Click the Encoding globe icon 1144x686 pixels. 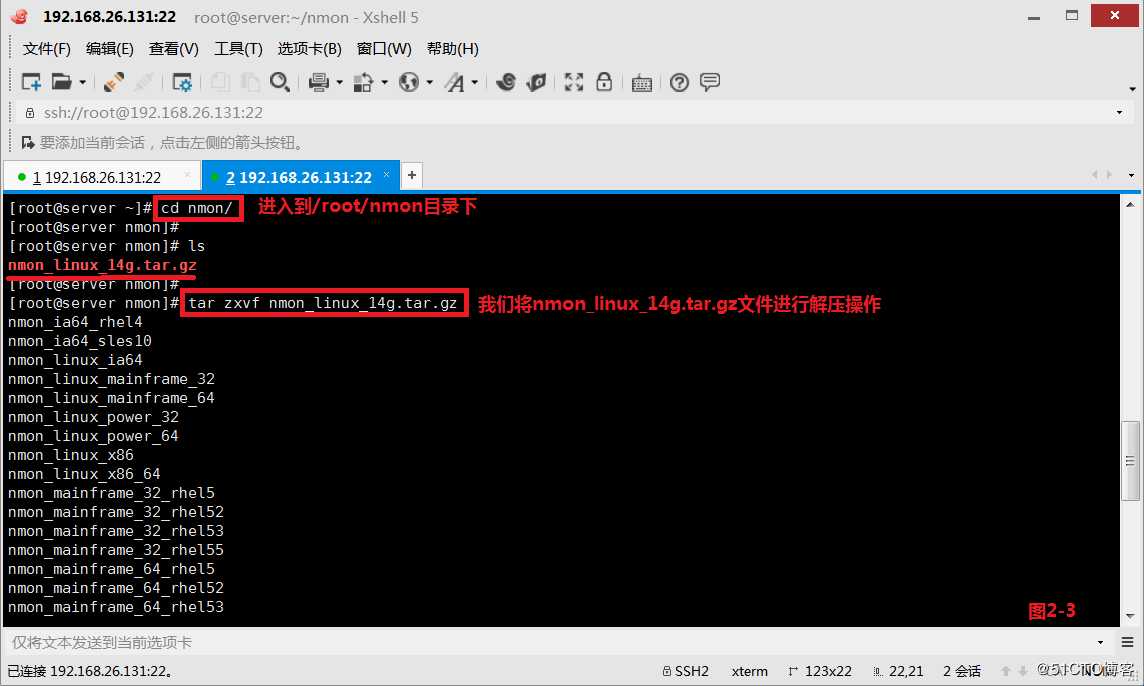pos(409,82)
